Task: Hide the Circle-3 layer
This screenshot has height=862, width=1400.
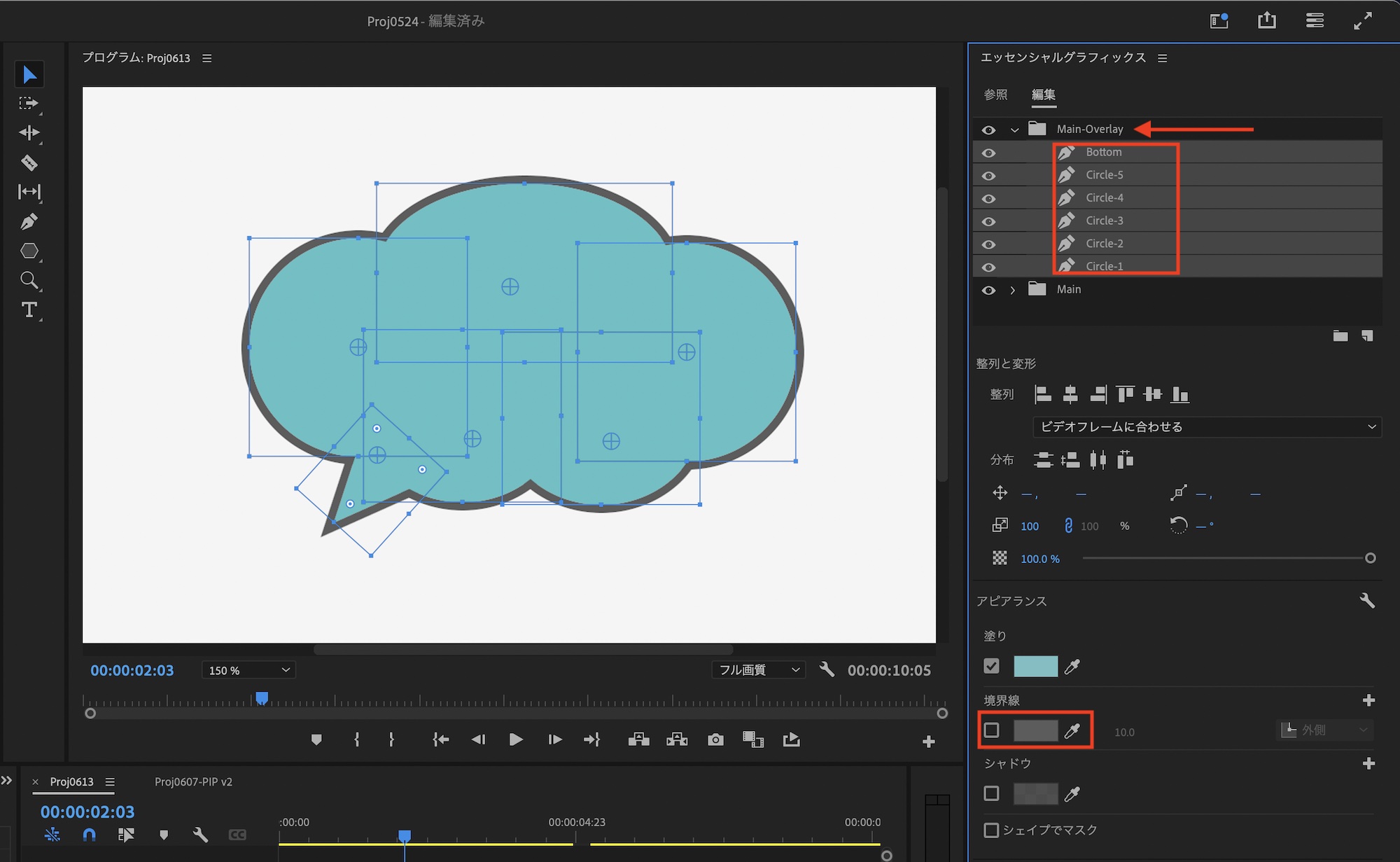Action: tap(988, 221)
